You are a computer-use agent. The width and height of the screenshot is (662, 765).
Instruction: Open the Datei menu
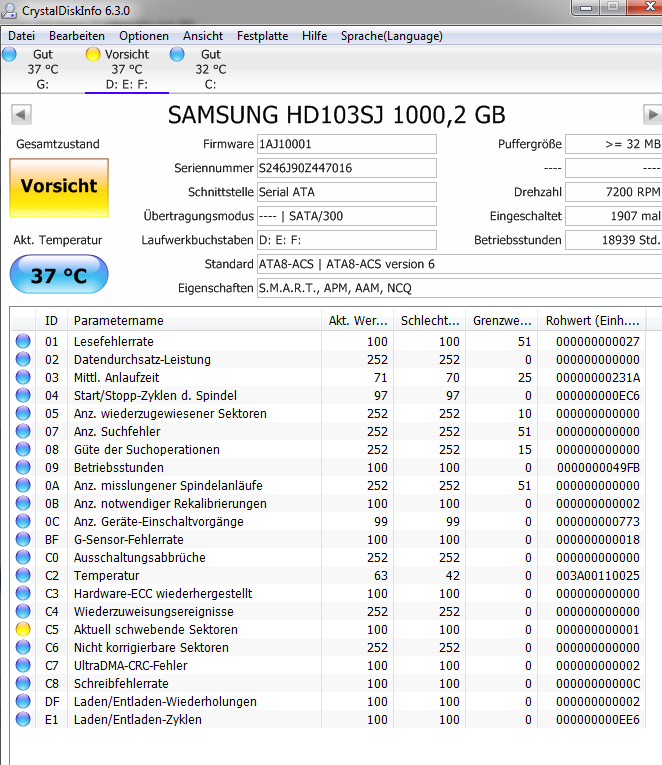click(21, 36)
